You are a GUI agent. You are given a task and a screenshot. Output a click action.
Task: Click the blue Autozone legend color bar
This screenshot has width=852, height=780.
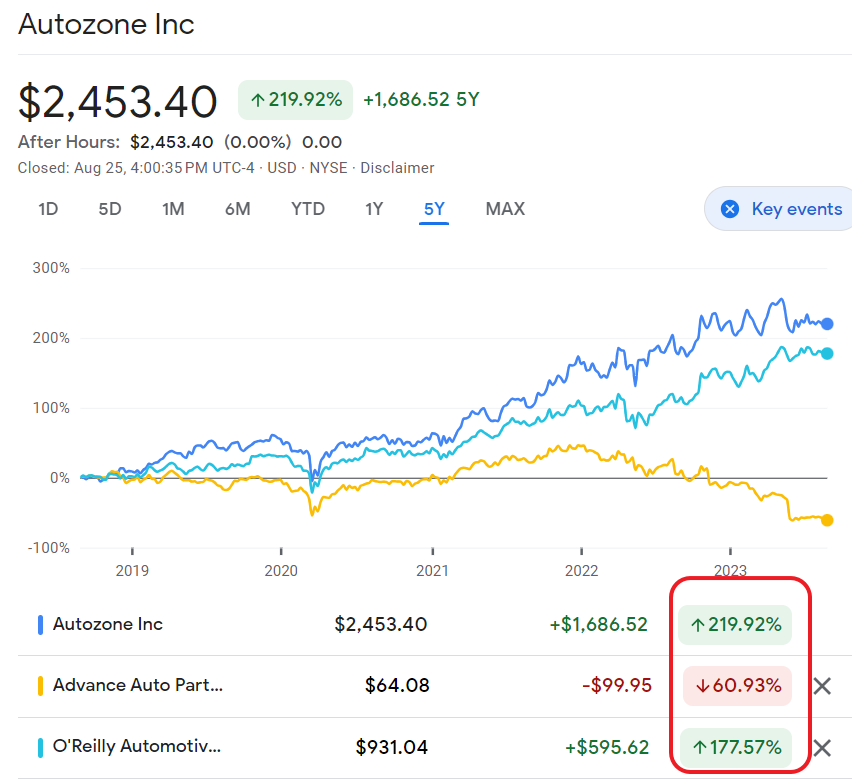tap(40, 625)
